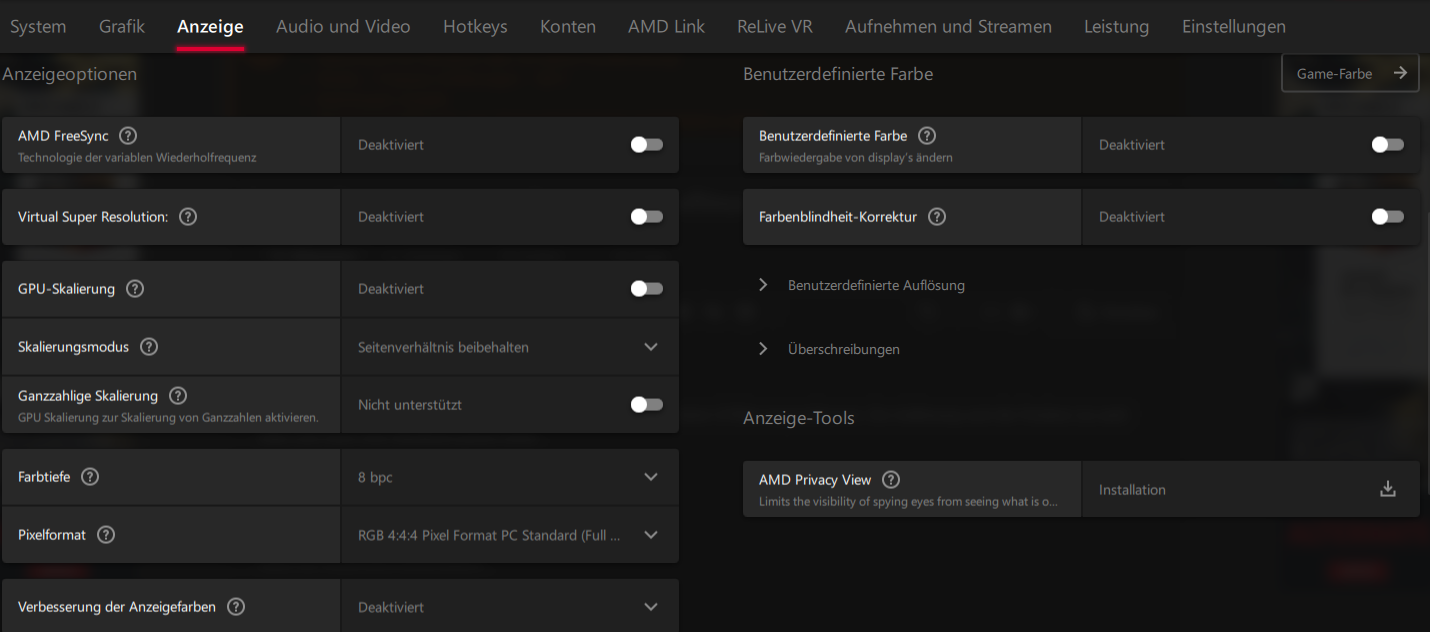The width and height of the screenshot is (1430, 632).
Task: Click the Ganzzahlige Skalierung help icon
Action: pos(177,395)
